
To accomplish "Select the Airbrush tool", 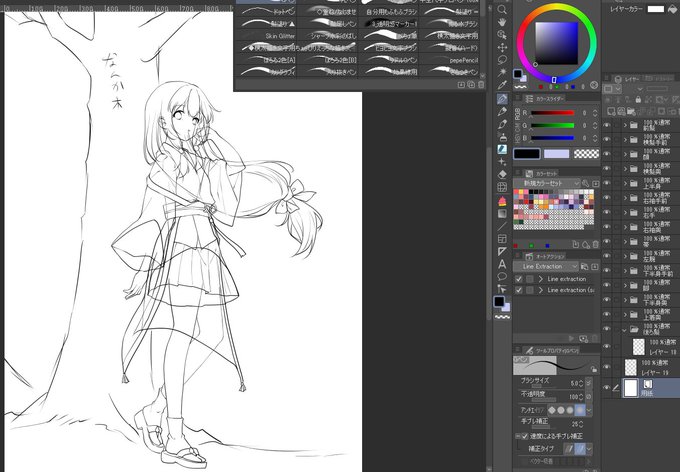I will 502,137.
